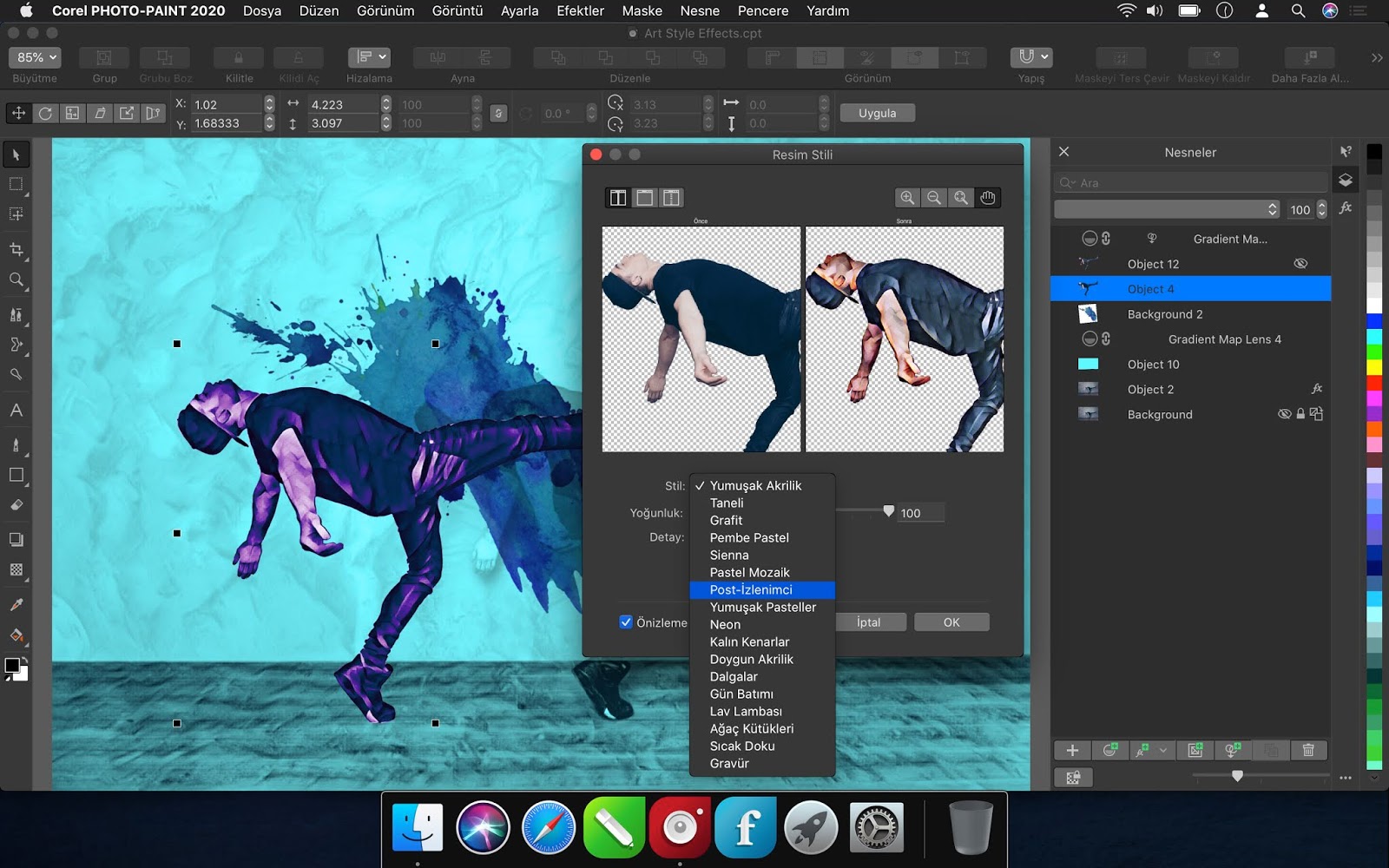
Task: Open System Preferences from the Dock
Action: click(877, 827)
